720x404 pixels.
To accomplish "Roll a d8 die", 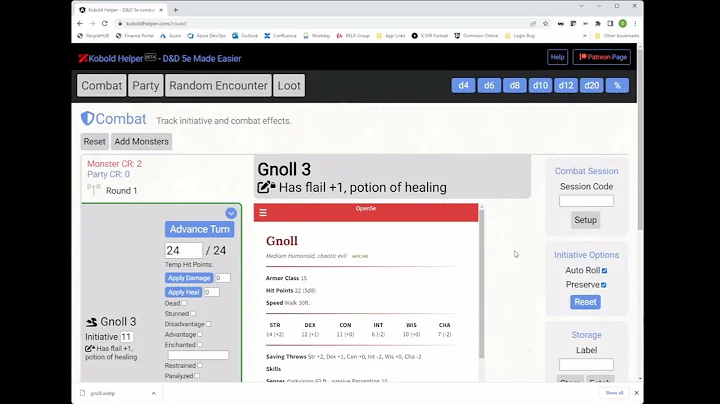I will (515, 85).
